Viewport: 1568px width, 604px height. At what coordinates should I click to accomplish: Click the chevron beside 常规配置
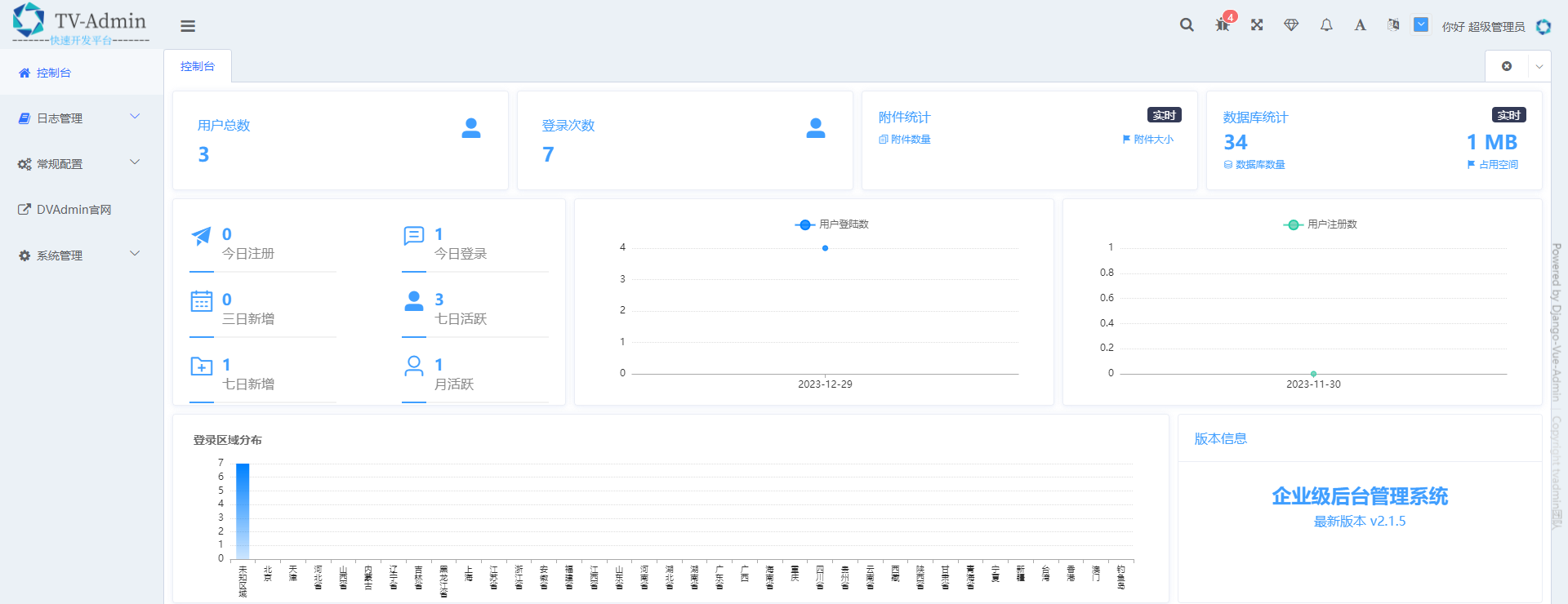[x=135, y=162]
